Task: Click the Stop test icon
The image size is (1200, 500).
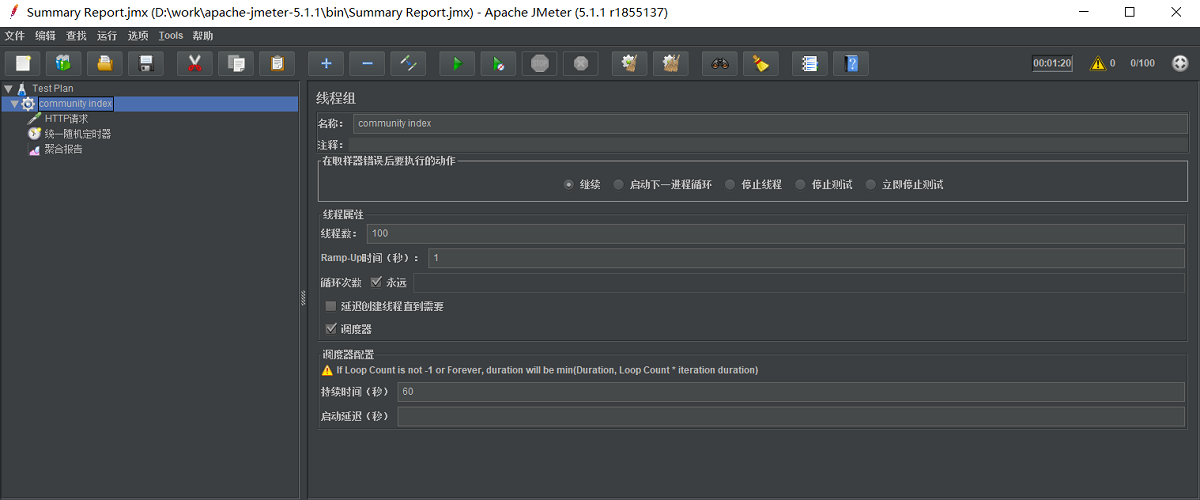Action: click(539, 63)
